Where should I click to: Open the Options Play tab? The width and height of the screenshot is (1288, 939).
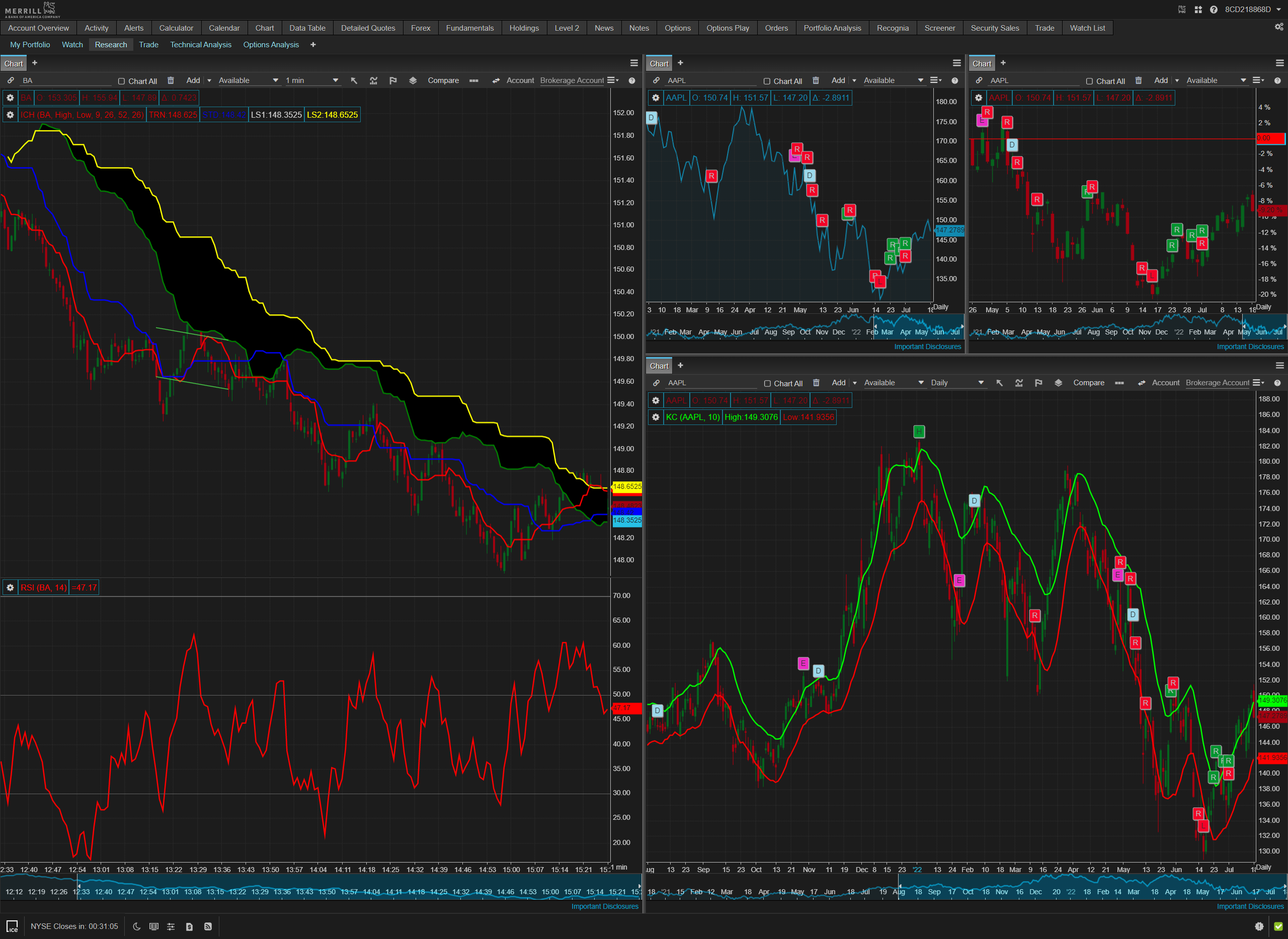pos(728,28)
